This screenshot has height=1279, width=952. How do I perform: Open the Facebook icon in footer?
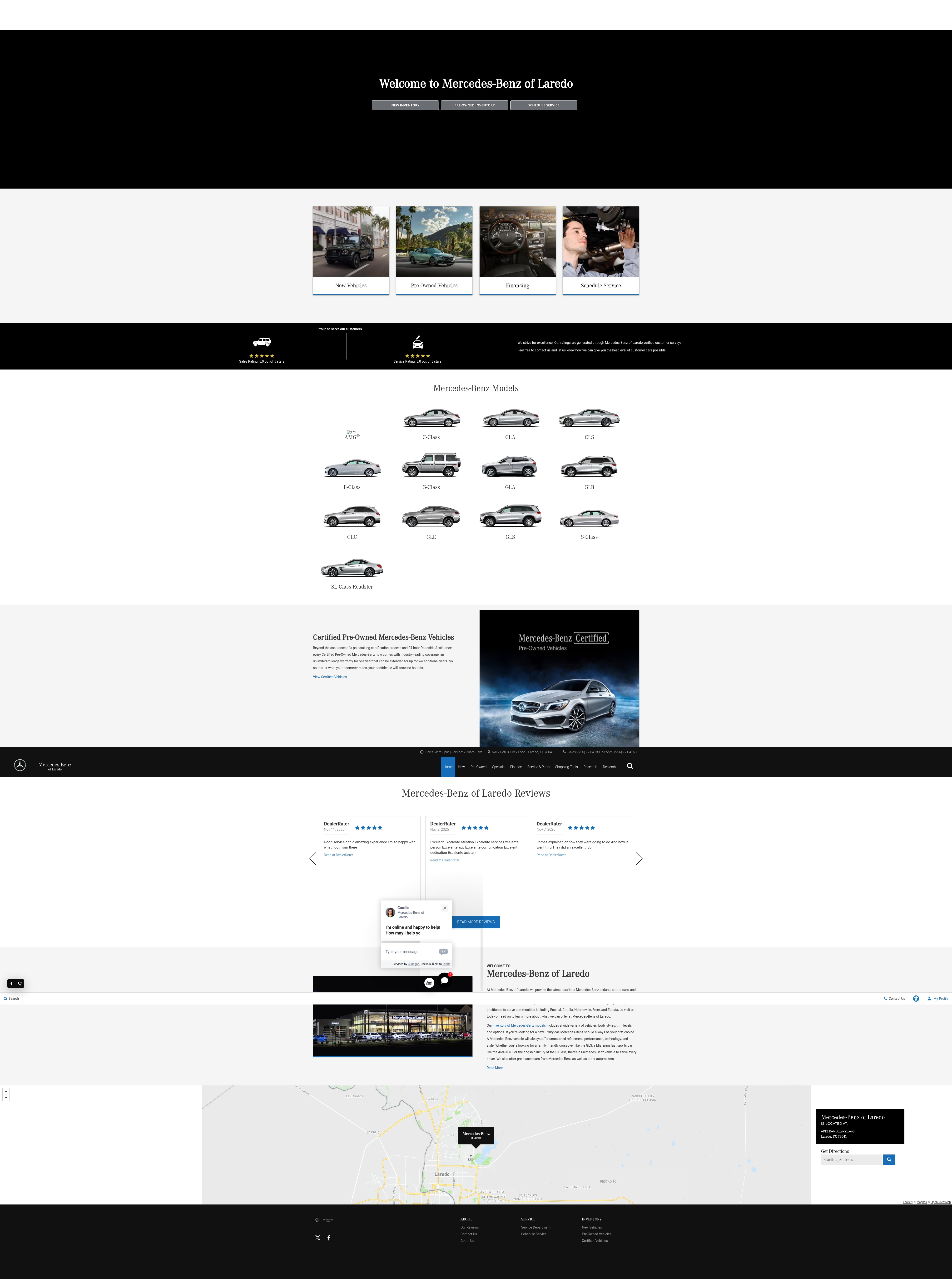pos(329,1238)
